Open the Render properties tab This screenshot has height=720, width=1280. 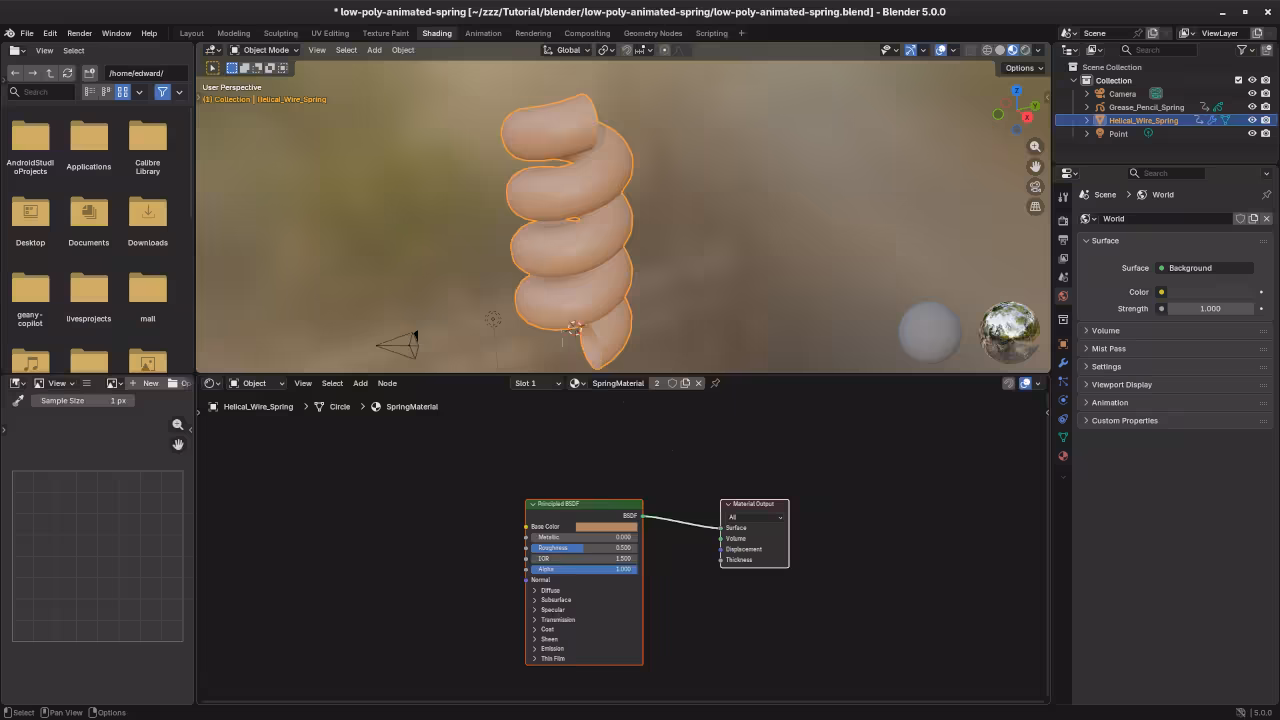(1063, 218)
